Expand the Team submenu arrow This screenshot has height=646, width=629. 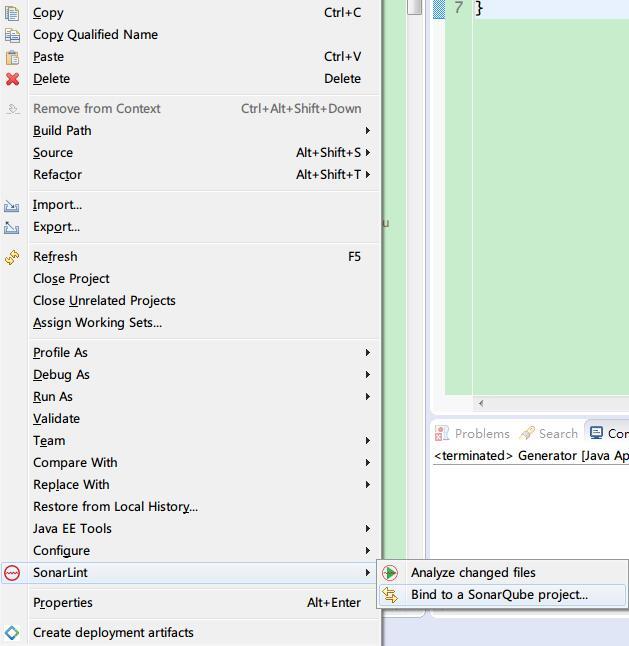pos(368,441)
